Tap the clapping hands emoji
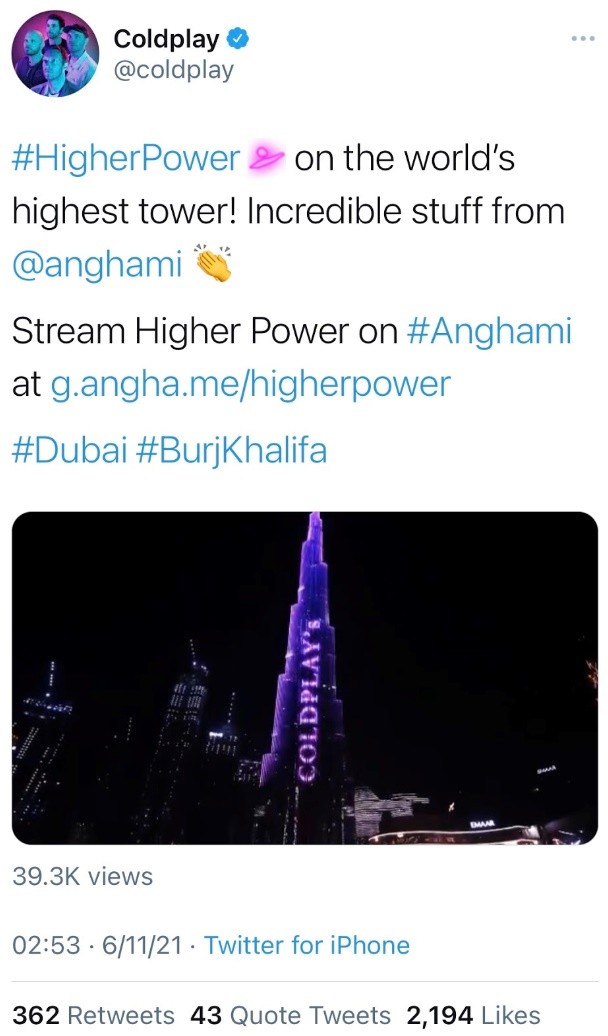This screenshot has width=608, height=1036. click(211, 263)
